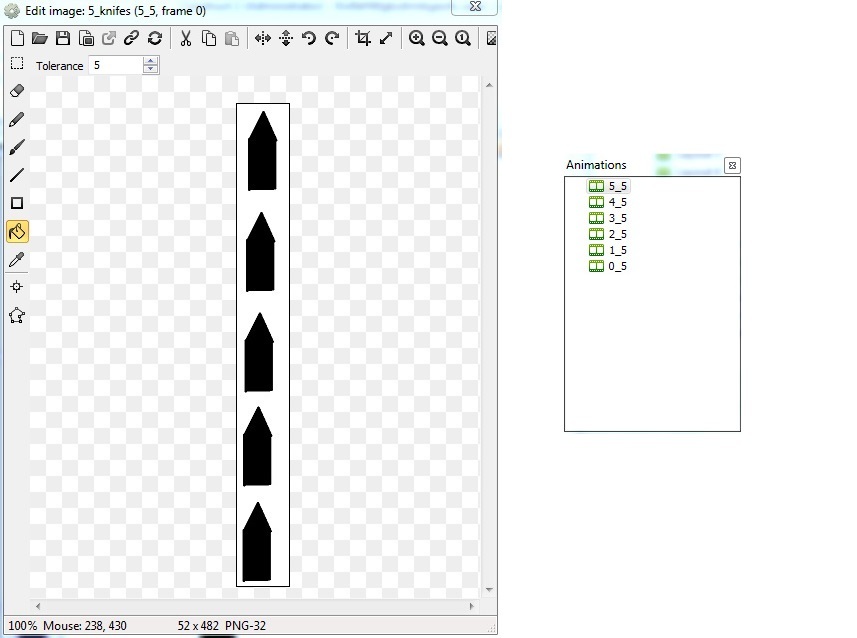Select the Eraser tool
Viewport: 857px width, 638px height.
(x=16, y=91)
